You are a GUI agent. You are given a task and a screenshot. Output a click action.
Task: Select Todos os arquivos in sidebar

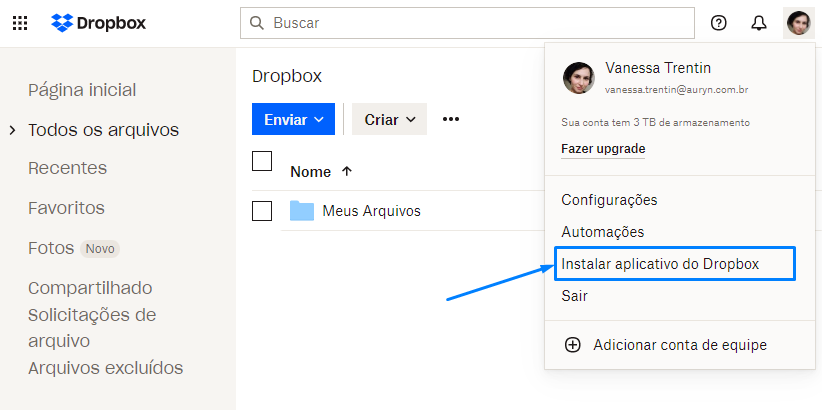(x=103, y=130)
